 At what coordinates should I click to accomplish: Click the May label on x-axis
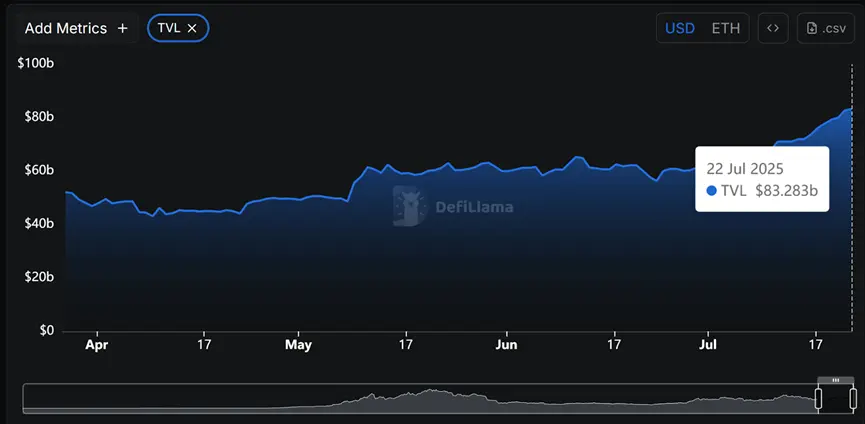tap(298, 345)
